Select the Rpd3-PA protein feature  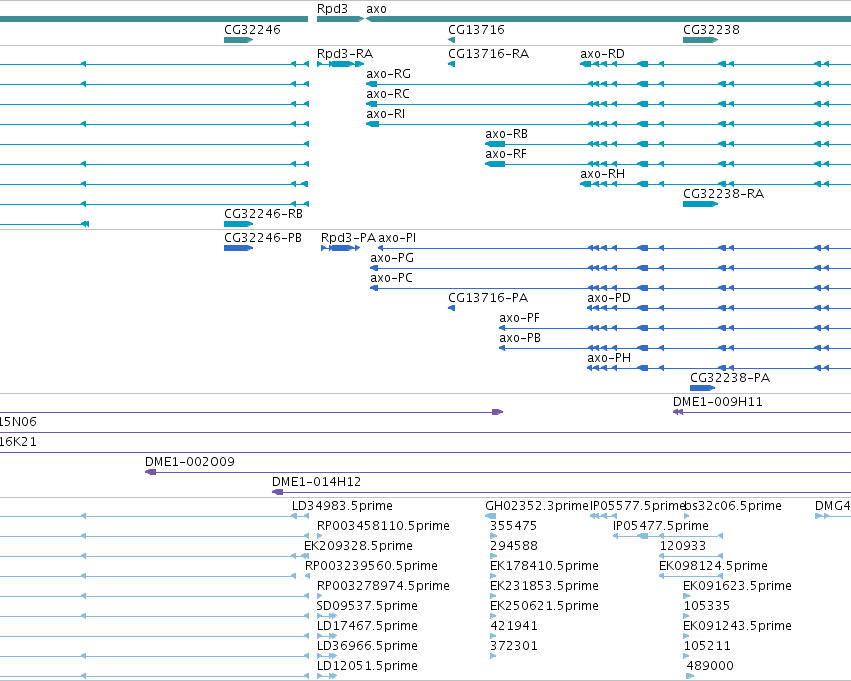[x=340, y=248]
